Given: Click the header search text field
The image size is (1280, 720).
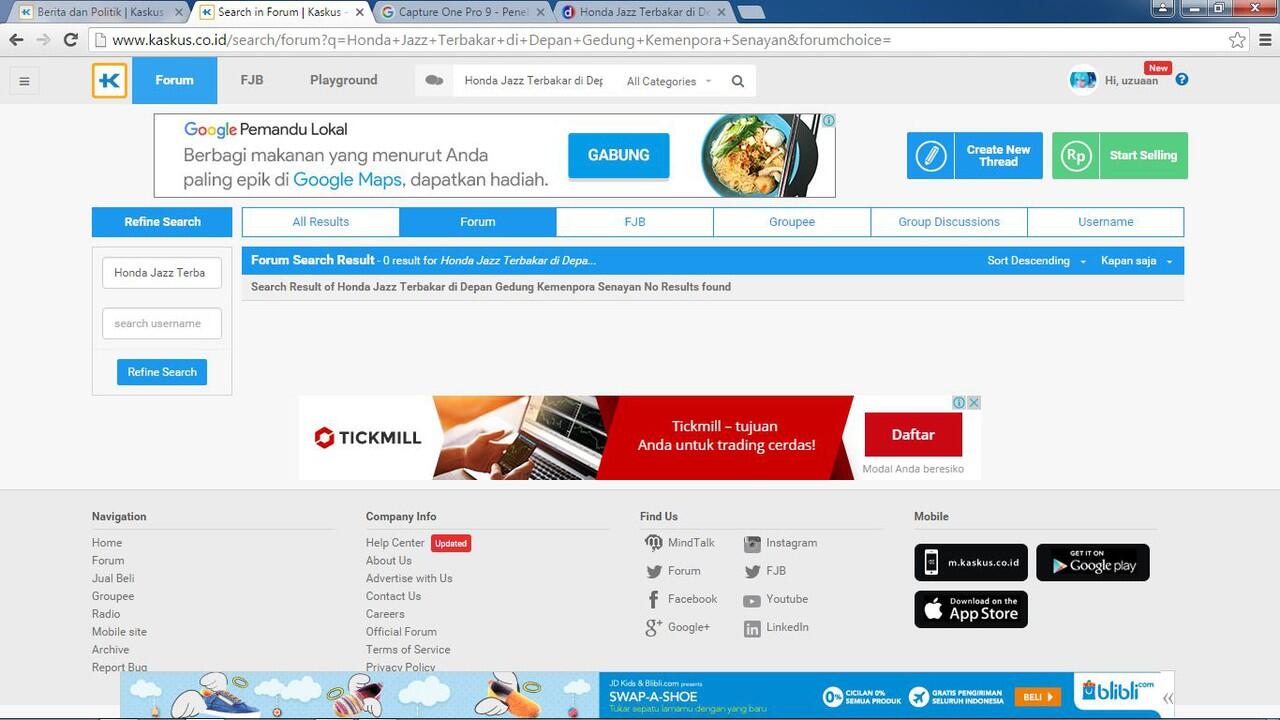Looking at the screenshot, I should 533,81.
